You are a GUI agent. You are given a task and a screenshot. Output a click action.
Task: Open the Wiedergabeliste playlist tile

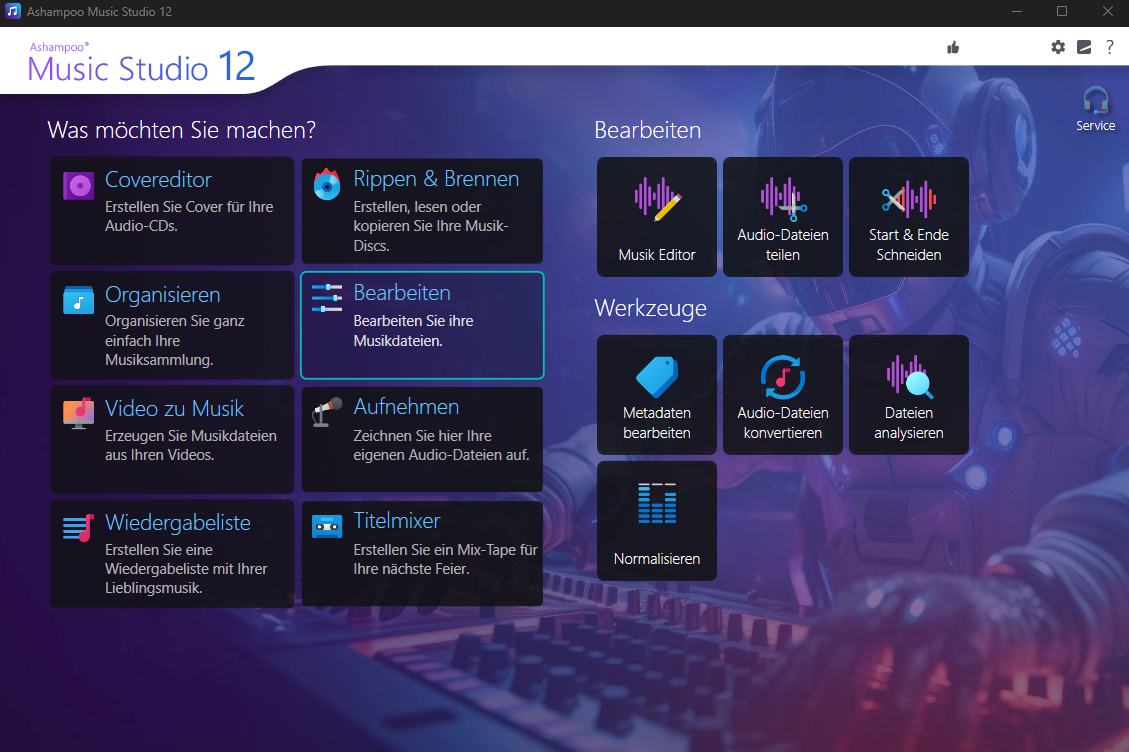click(172, 553)
